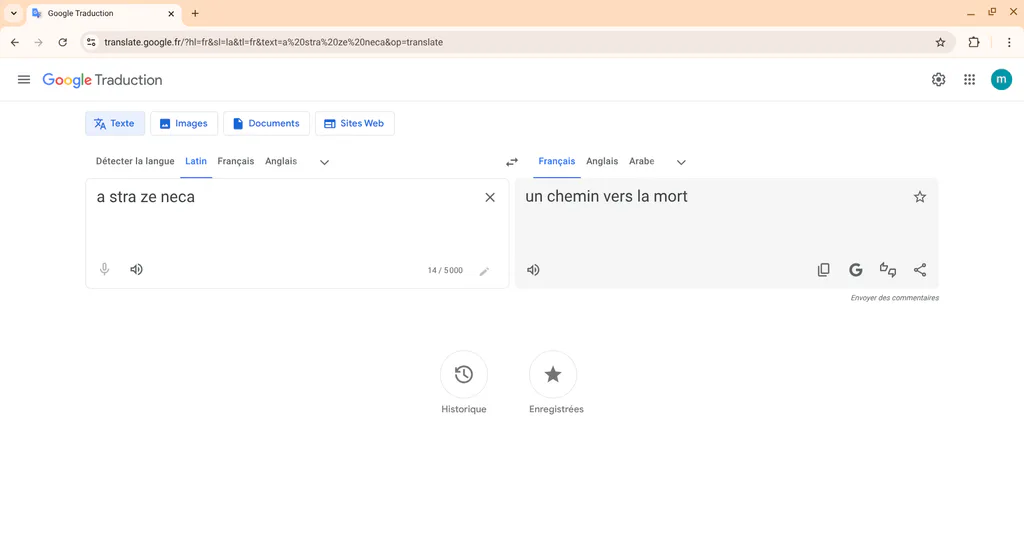Switch to the Images tab
Screen dimensions: 1024x544
pos(184,123)
